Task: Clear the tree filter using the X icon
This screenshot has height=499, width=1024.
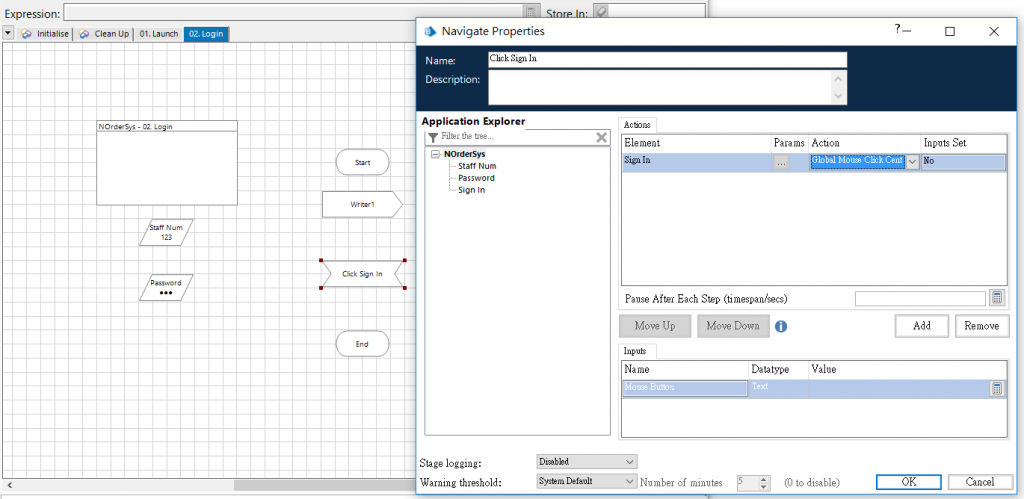Action: 602,137
